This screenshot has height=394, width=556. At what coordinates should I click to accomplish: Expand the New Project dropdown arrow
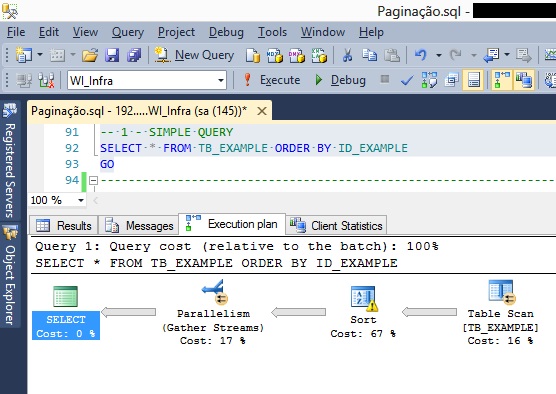40,55
